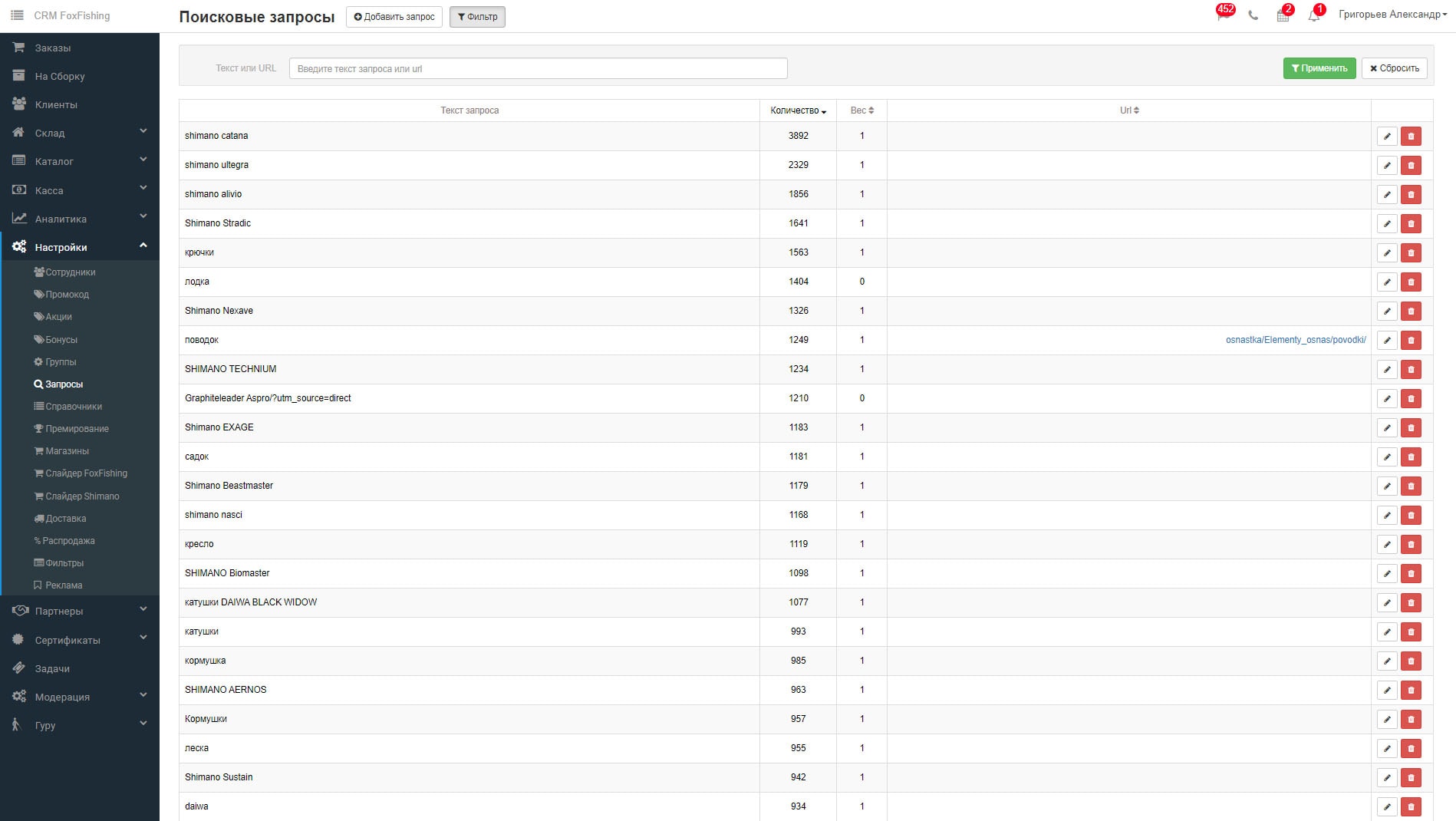The width and height of the screenshot is (1456, 821).
Task: Delete the SHIMANO AERNOS query
Action: (1411, 691)
